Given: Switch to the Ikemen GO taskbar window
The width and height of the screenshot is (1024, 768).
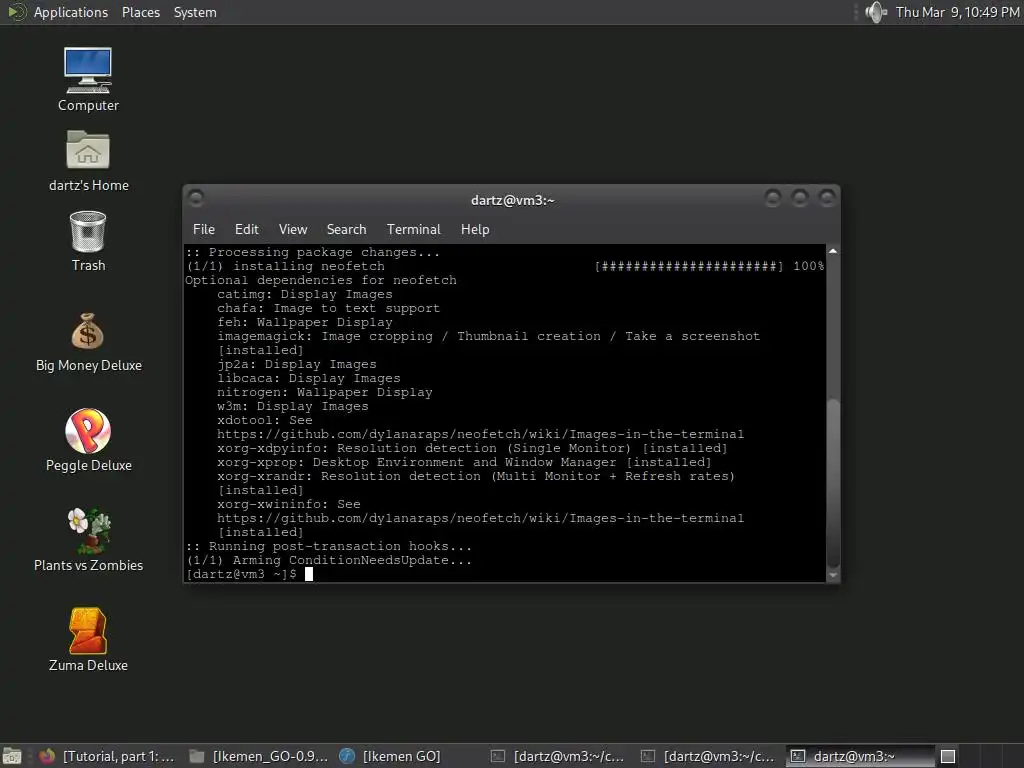Looking at the screenshot, I should (391, 756).
